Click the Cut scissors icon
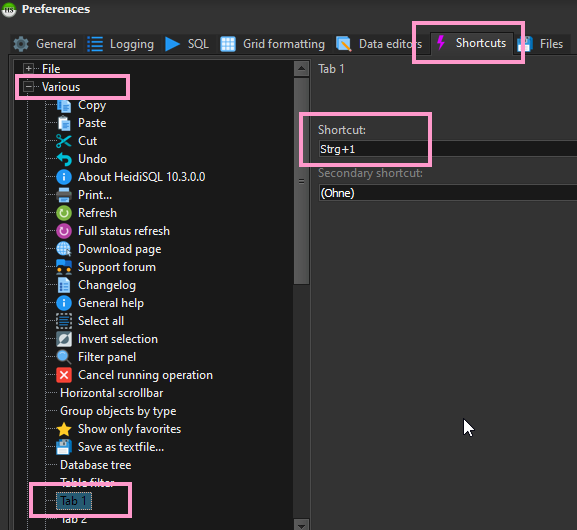This screenshot has width=577, height=530. pyautogui.click(x=64, y=141)
